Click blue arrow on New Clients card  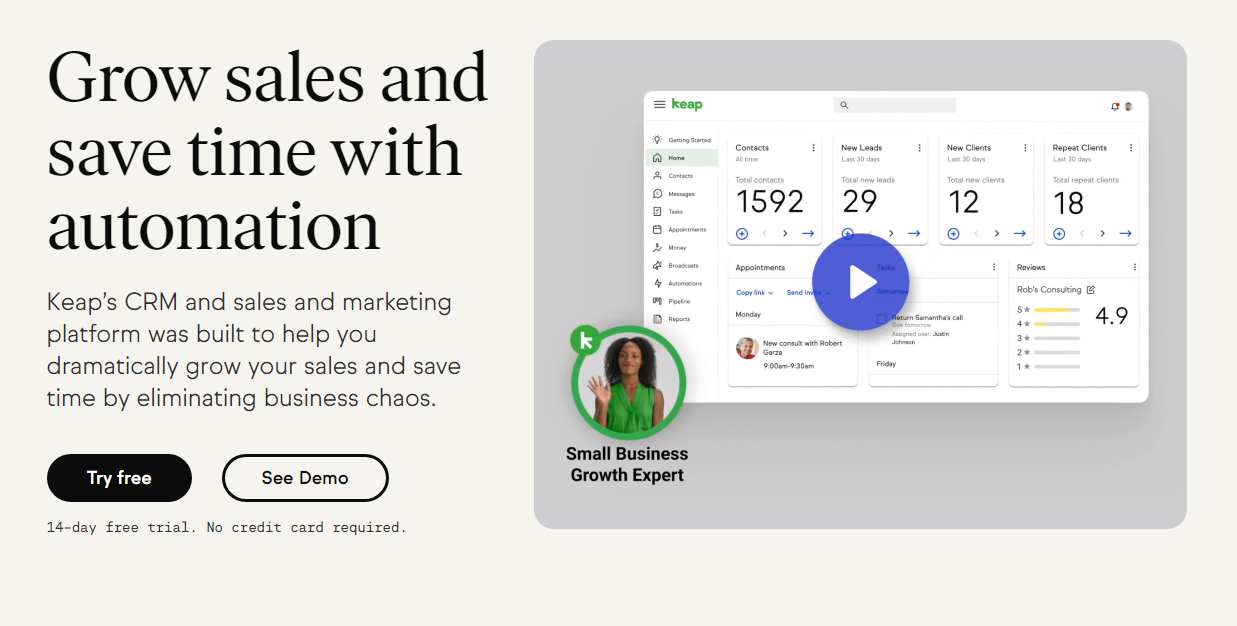[x=1020, y=233]
